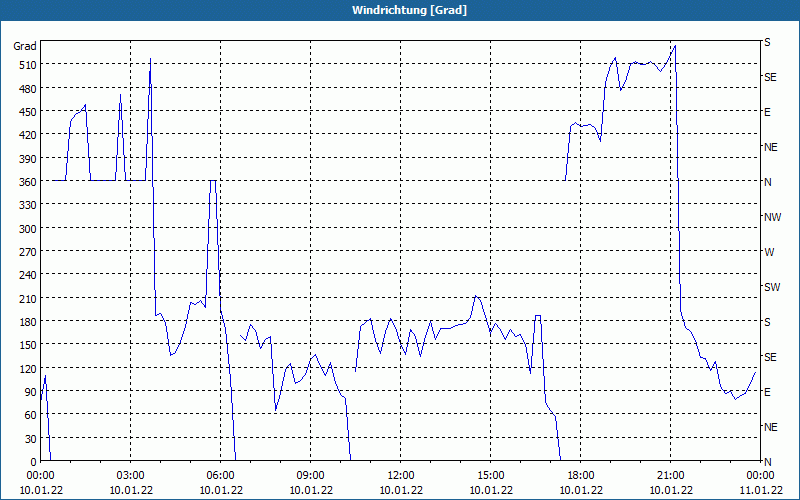Screen dimensions: 800x500
Task: Click the 300 y-axis value
Action: point(28,229)
